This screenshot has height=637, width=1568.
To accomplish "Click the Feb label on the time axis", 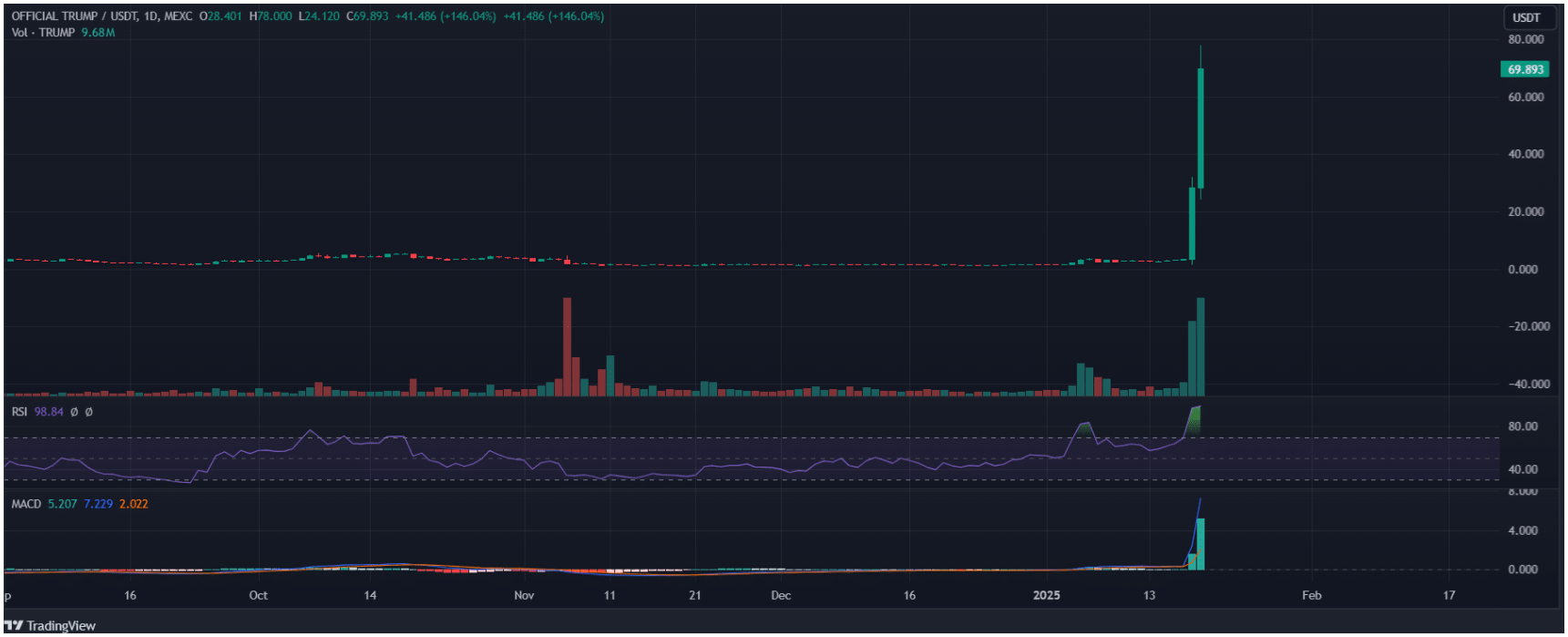I will (1311, 595).
